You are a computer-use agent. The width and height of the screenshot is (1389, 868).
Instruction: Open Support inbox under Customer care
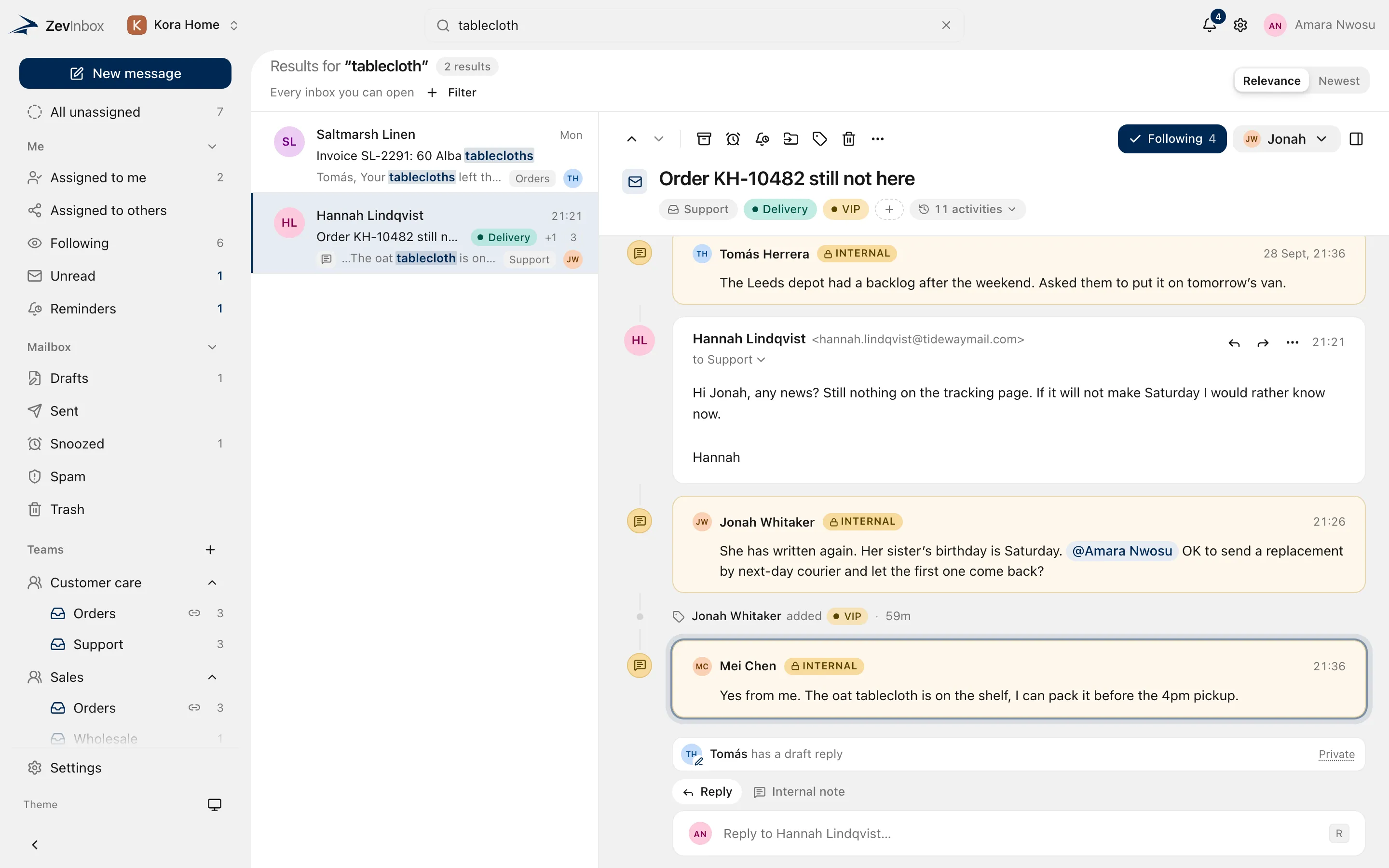click(136, 644)
